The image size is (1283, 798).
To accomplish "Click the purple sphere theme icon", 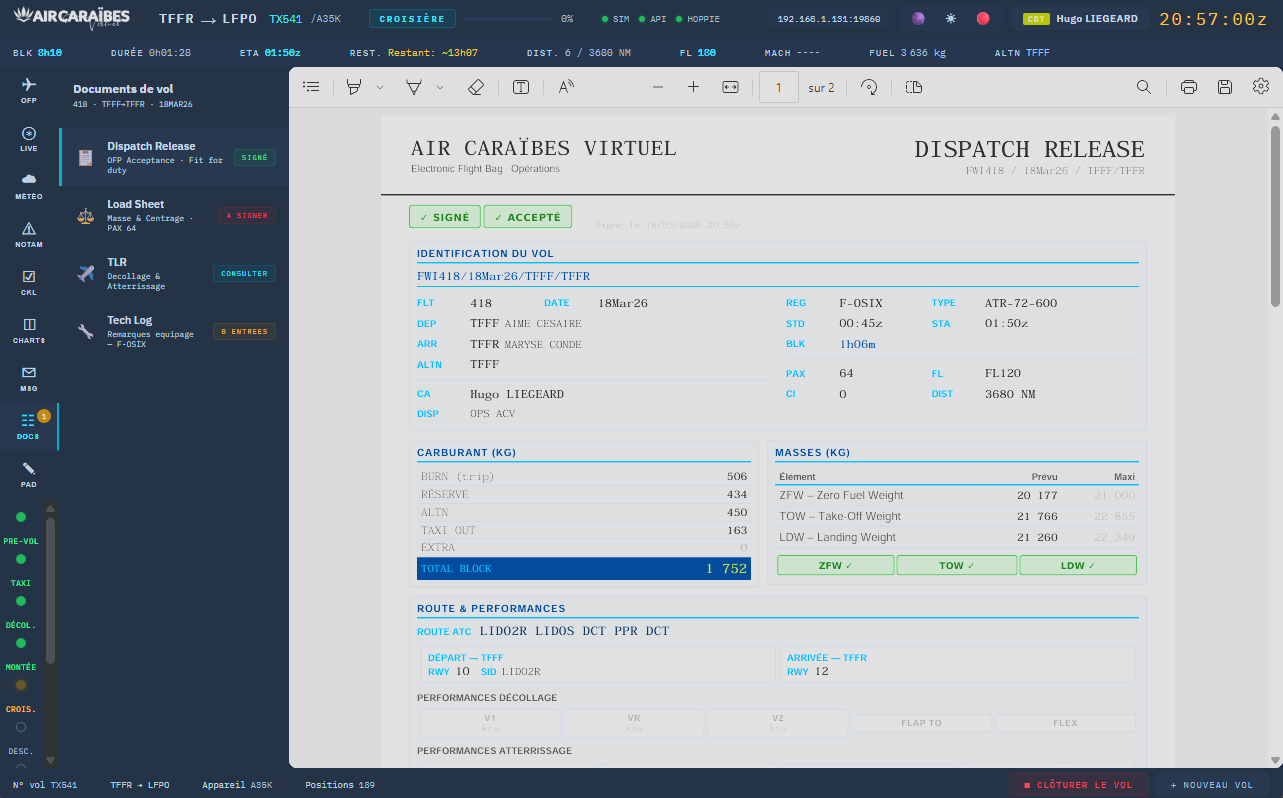I will (x=918, y=19).
